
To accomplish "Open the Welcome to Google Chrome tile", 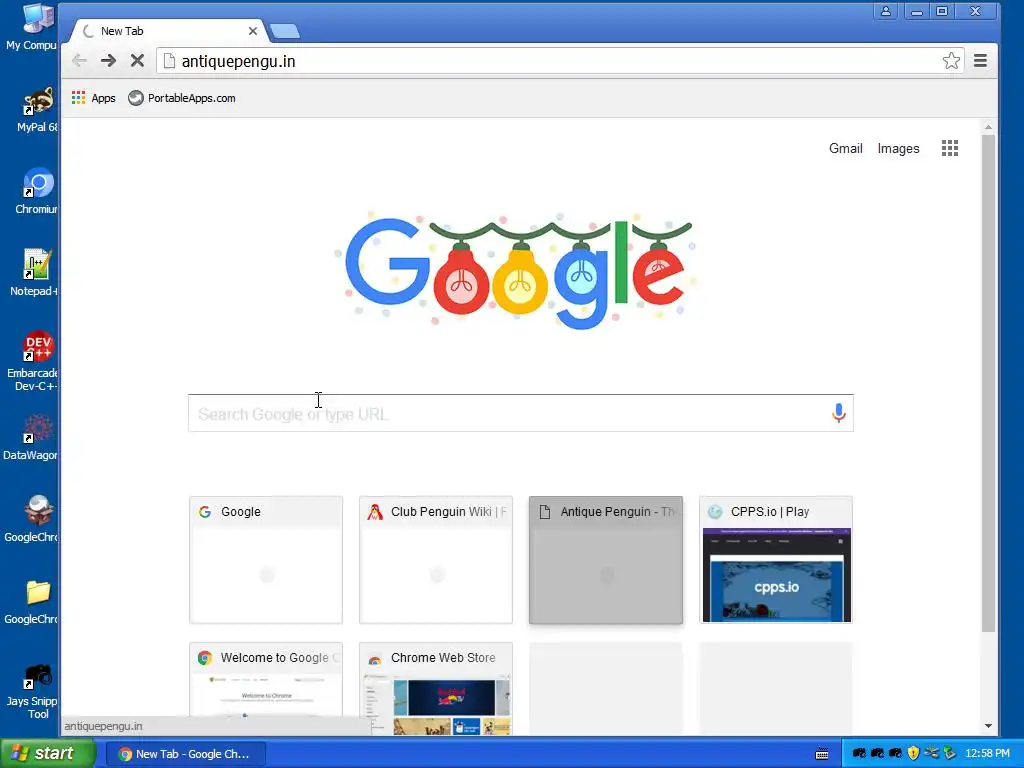I will point(266,689).
